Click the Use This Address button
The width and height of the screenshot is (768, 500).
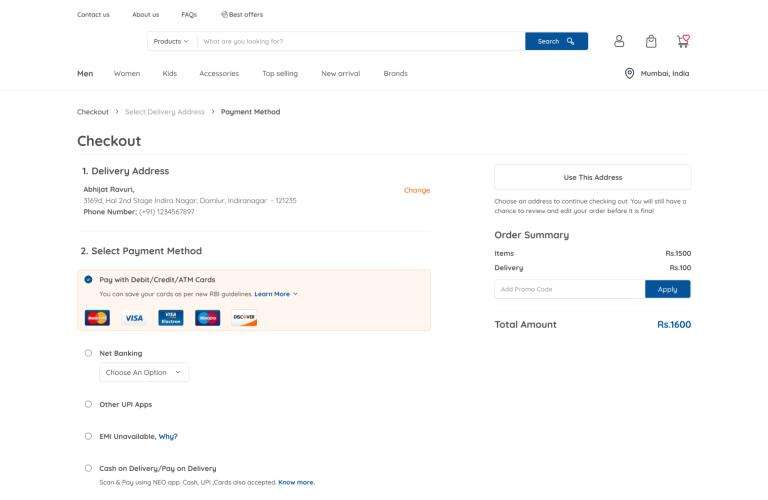[592, 177]
